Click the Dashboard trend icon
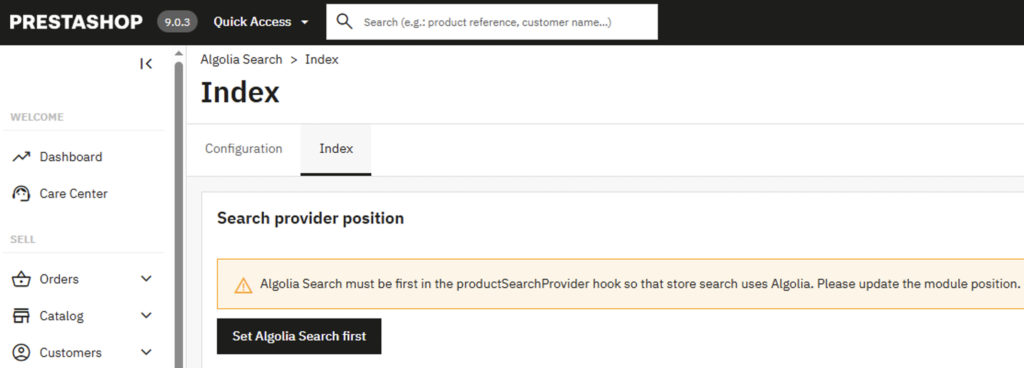1024x368 pixels. click(x=22, y=157)
